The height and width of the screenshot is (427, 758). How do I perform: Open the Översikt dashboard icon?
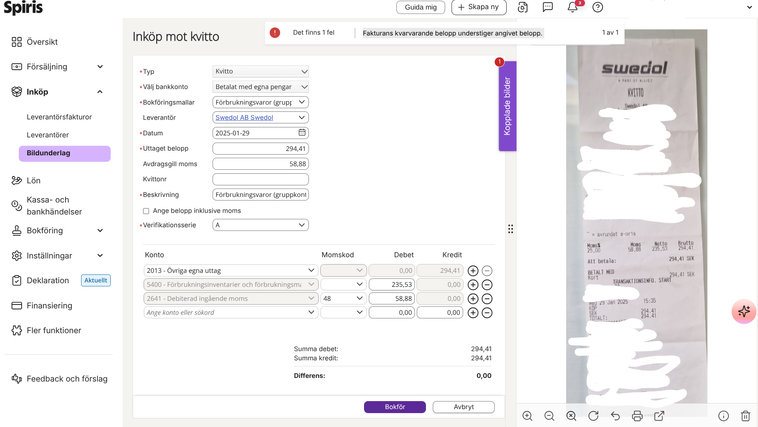(16, 42)
